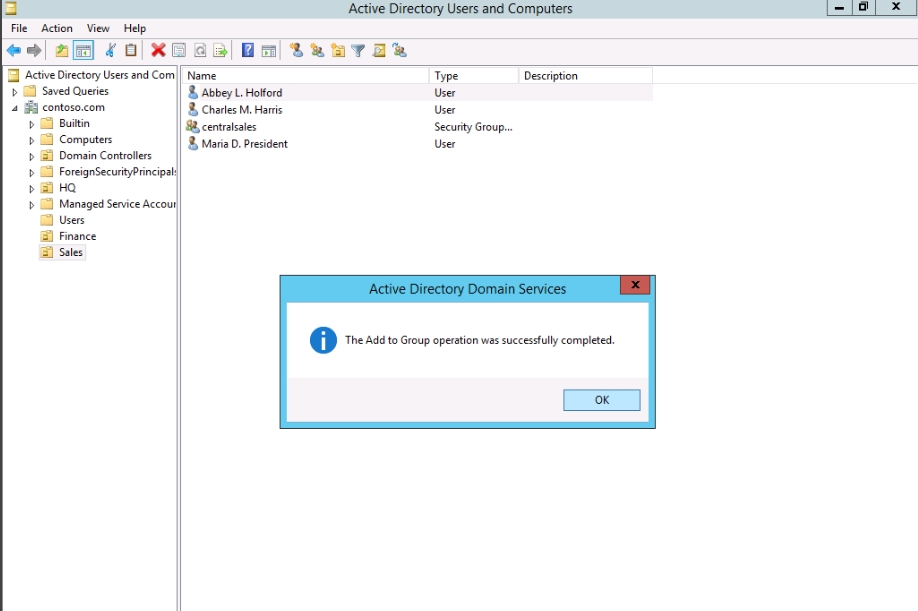Click the Find objects icon
Screen dimensions: 918x611
point(379,51)
